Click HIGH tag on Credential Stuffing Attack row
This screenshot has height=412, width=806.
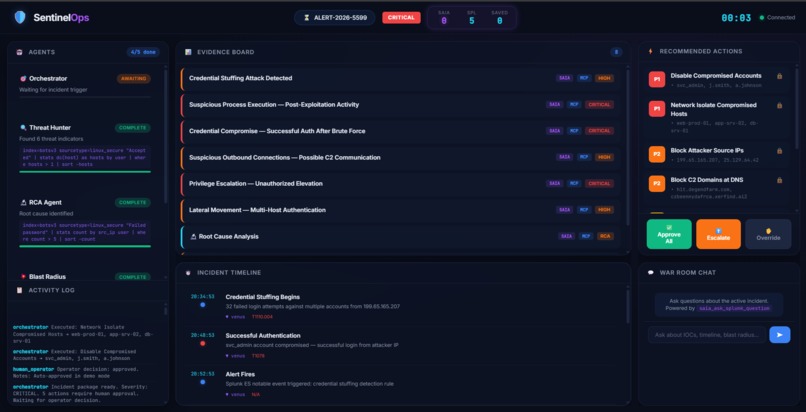point(604,78)
